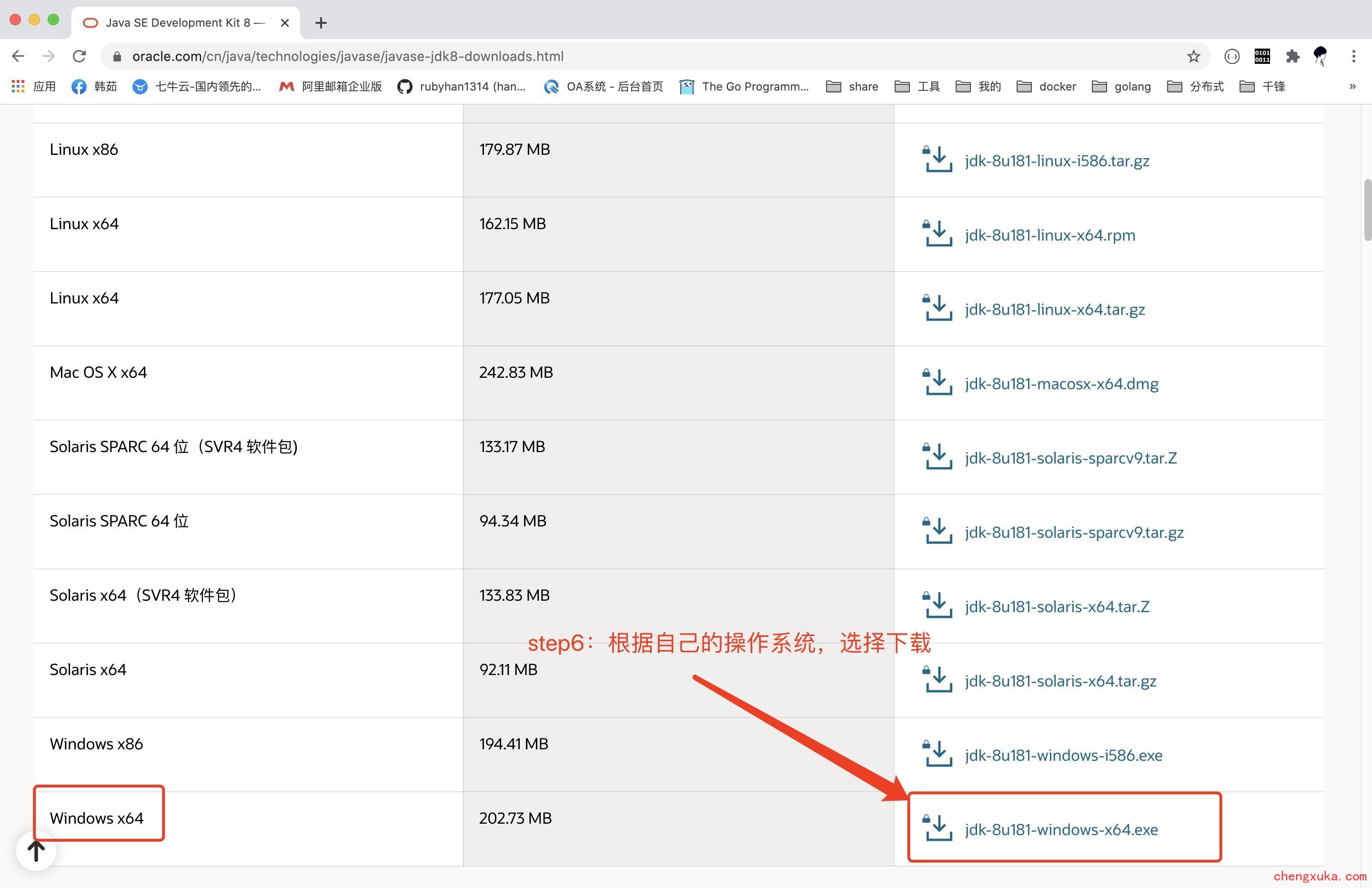Click the download icon for jdk-8u181-windows-x64.exe

tap(938, 828)
